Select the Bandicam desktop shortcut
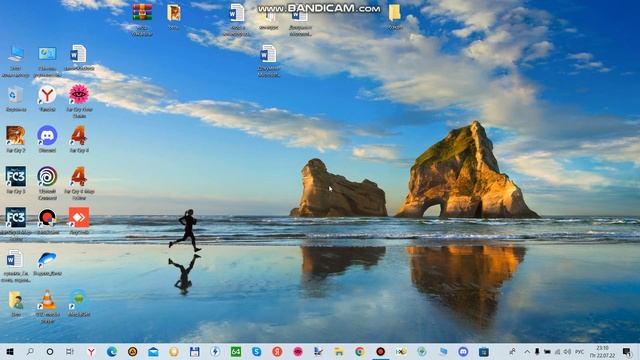 (47, 218)
